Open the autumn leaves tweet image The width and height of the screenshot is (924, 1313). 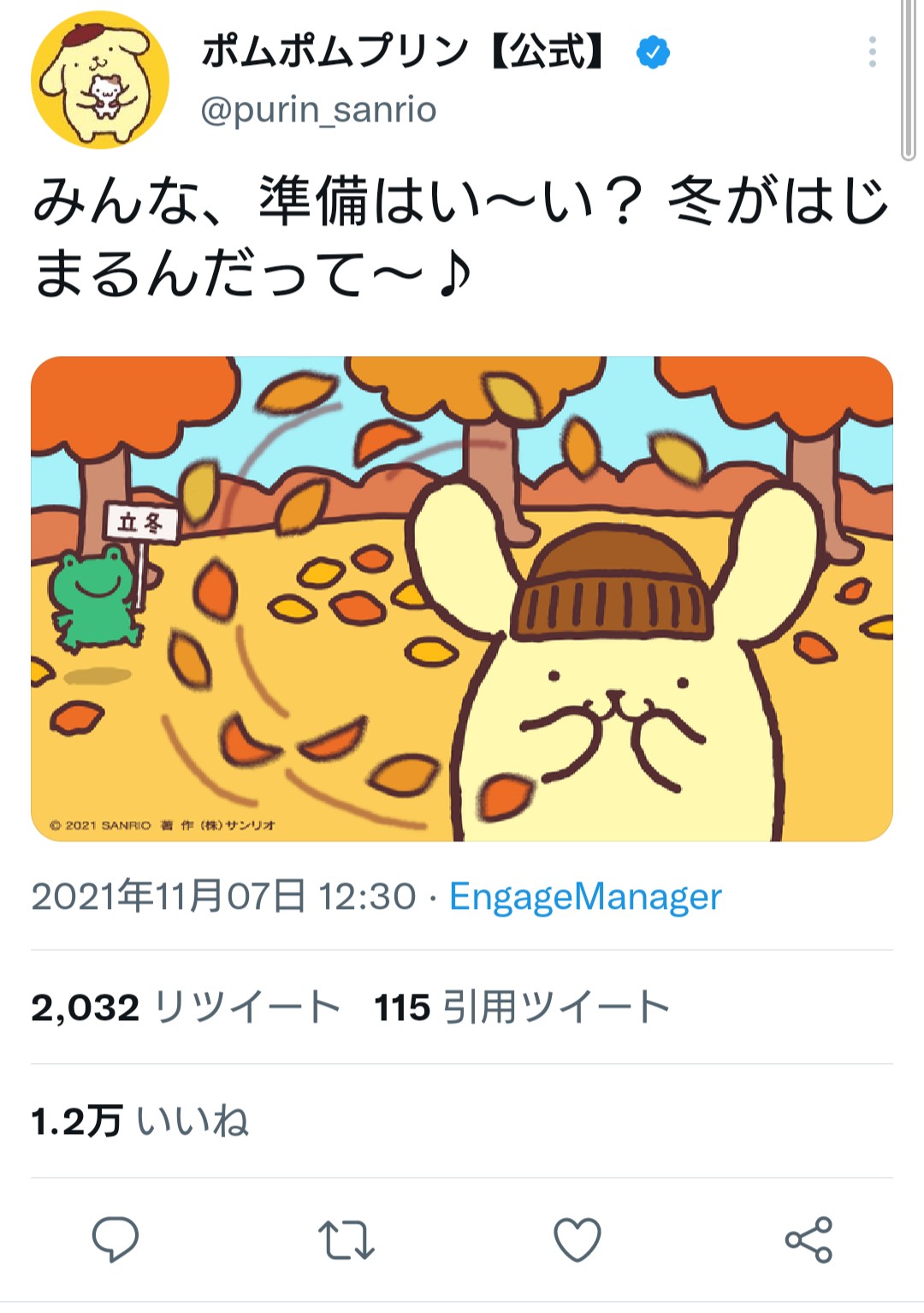462,598
